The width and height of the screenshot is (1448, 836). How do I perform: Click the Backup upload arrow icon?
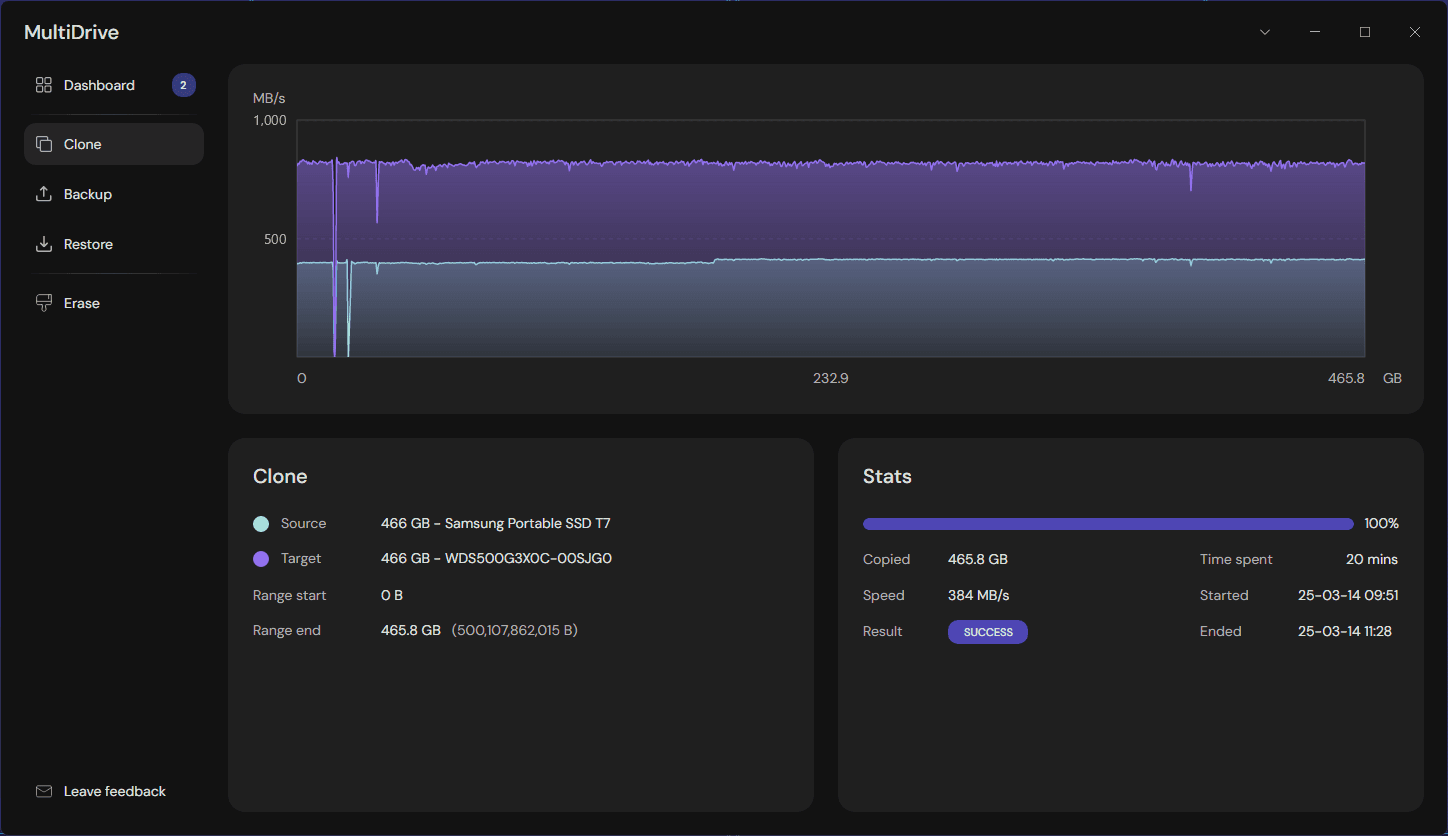tap(44, 194)
